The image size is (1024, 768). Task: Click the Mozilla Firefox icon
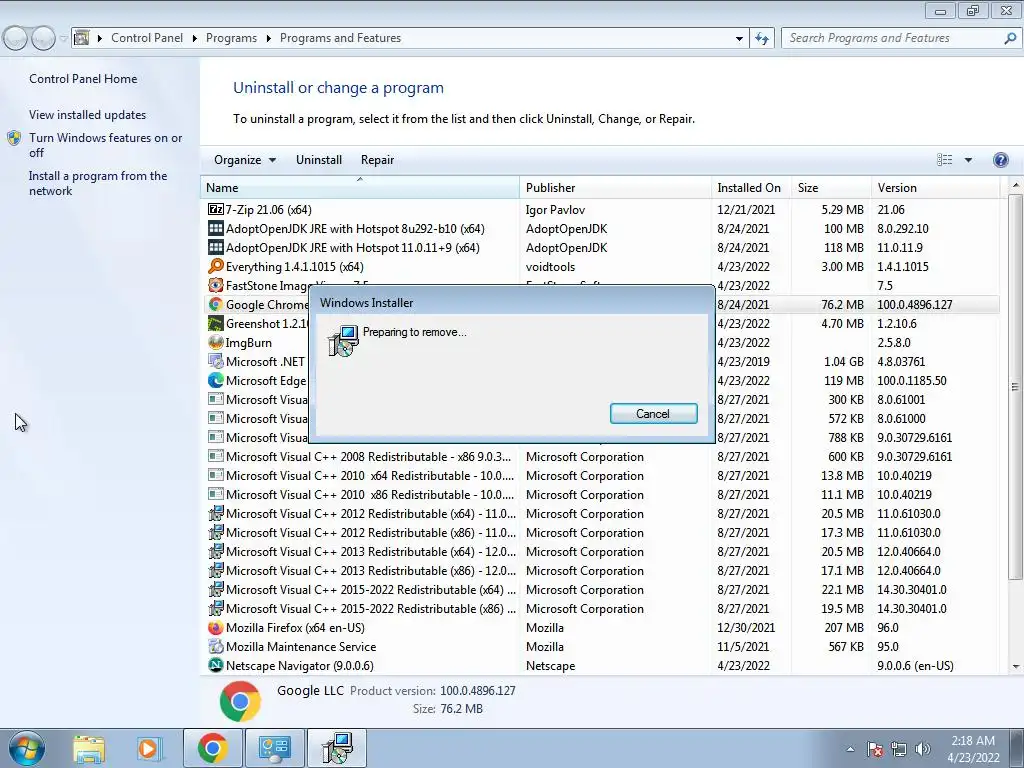[x=216, y=628]
